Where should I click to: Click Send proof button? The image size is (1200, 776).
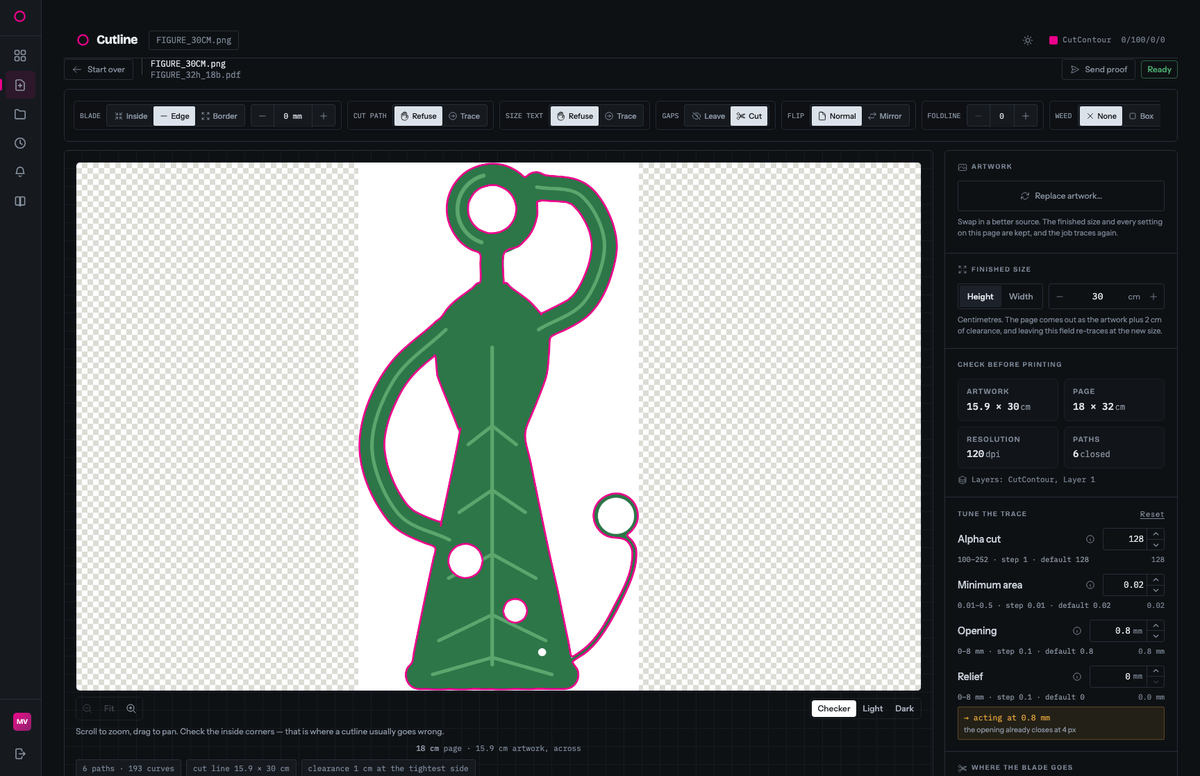click(1098, 69)
